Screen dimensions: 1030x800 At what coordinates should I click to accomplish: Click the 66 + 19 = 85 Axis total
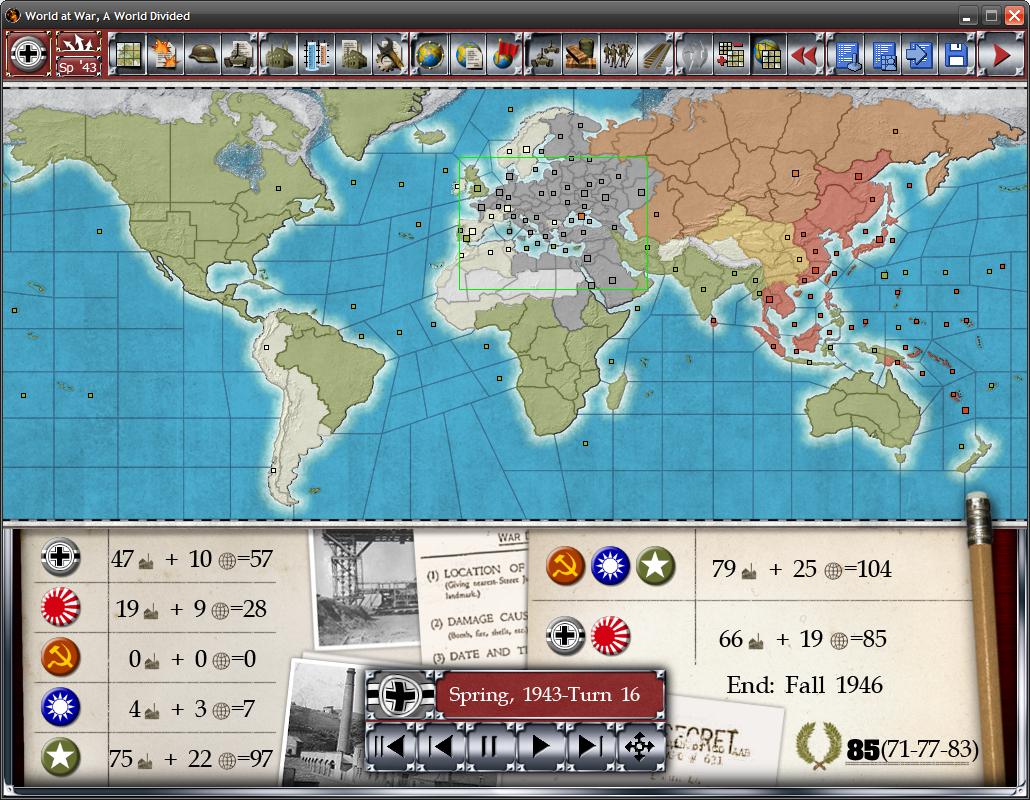click(x=803, y=638)
